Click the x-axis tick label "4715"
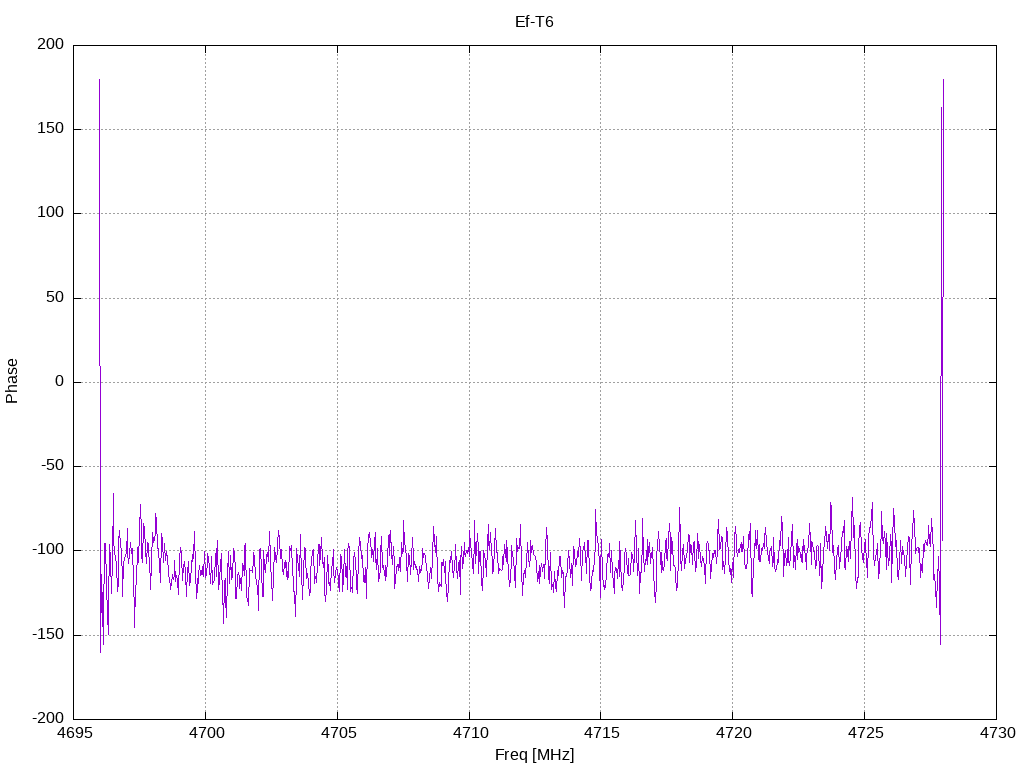Image resolution: width=1024 pixels, height=768 pixels. tap(601, 733)
